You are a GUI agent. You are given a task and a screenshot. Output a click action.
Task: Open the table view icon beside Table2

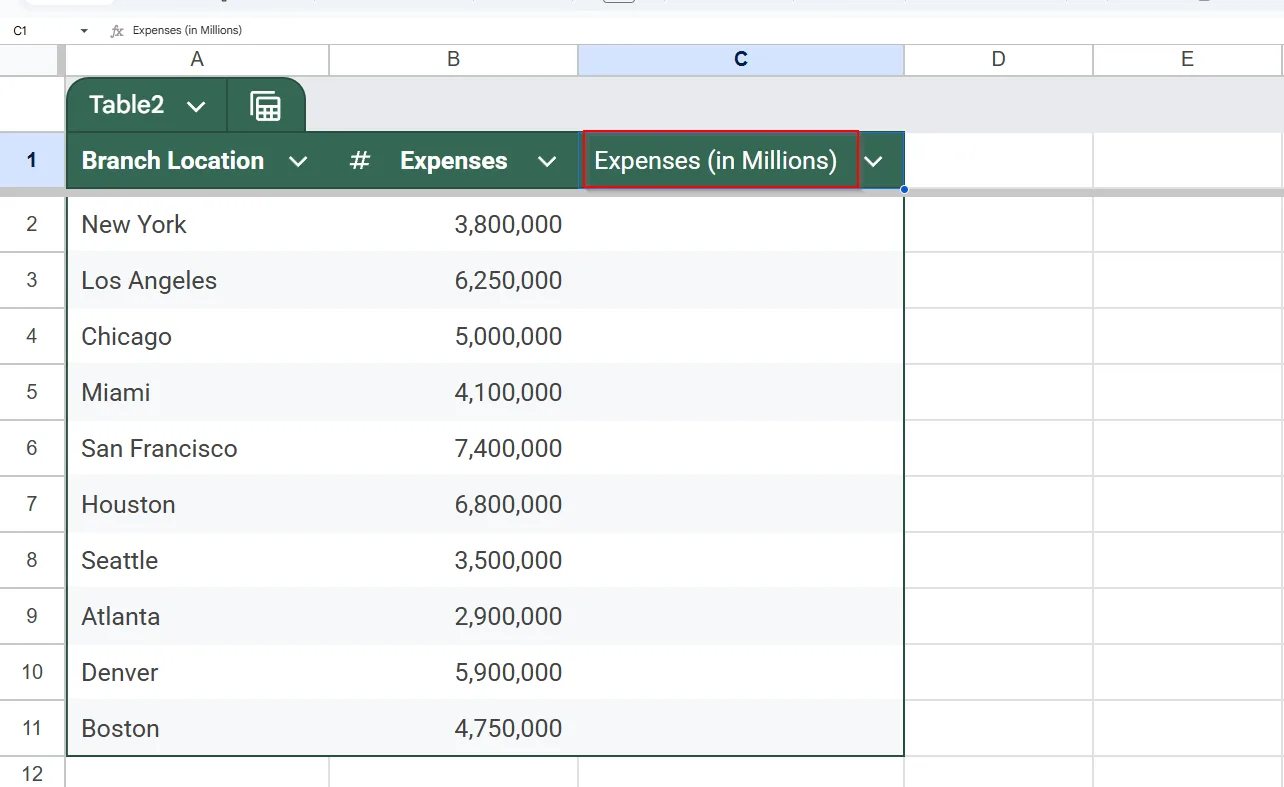click(265, 105)
